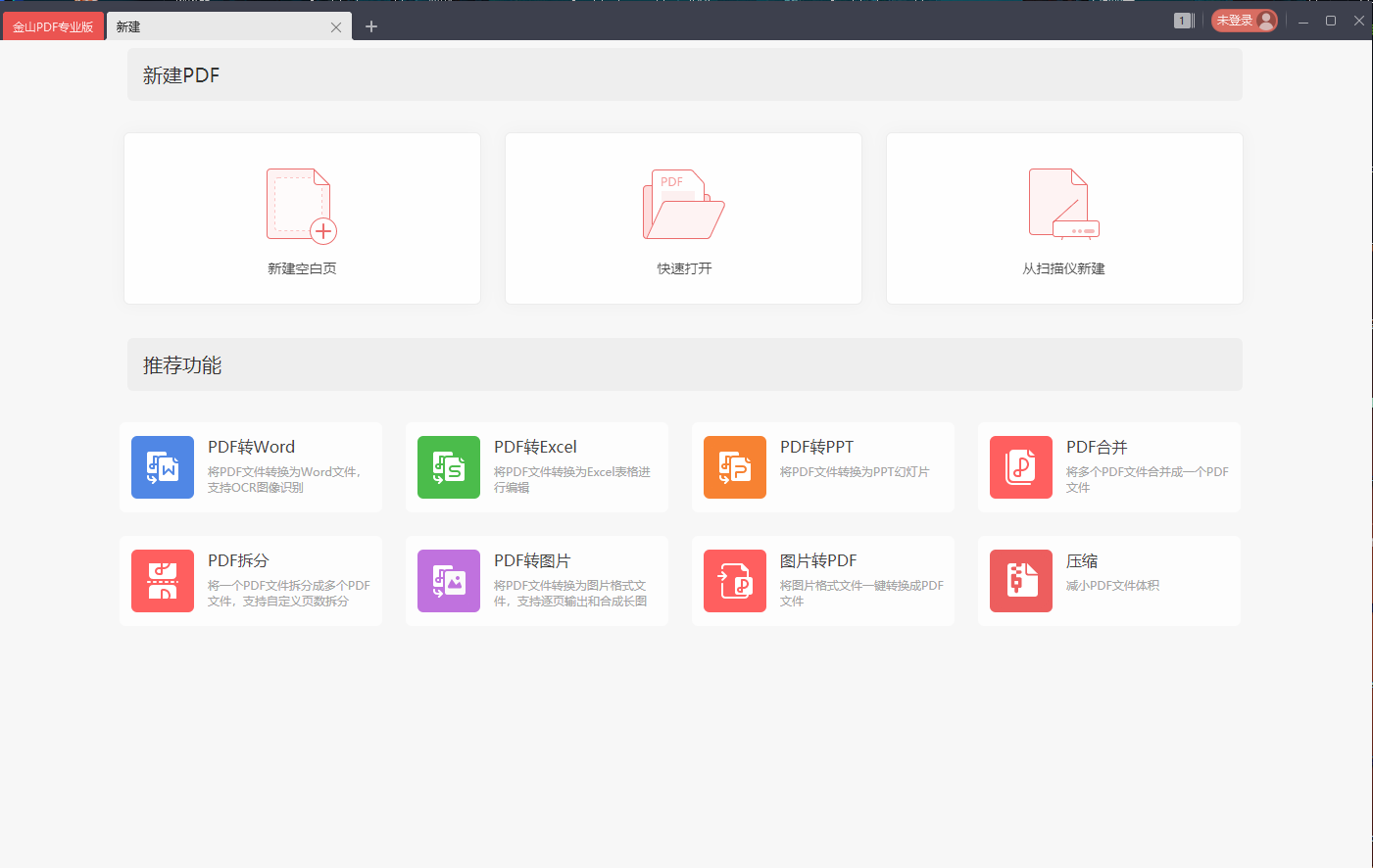Click the 新建空白页 blank page icon
1373x868 pixels.
point(301,205)
